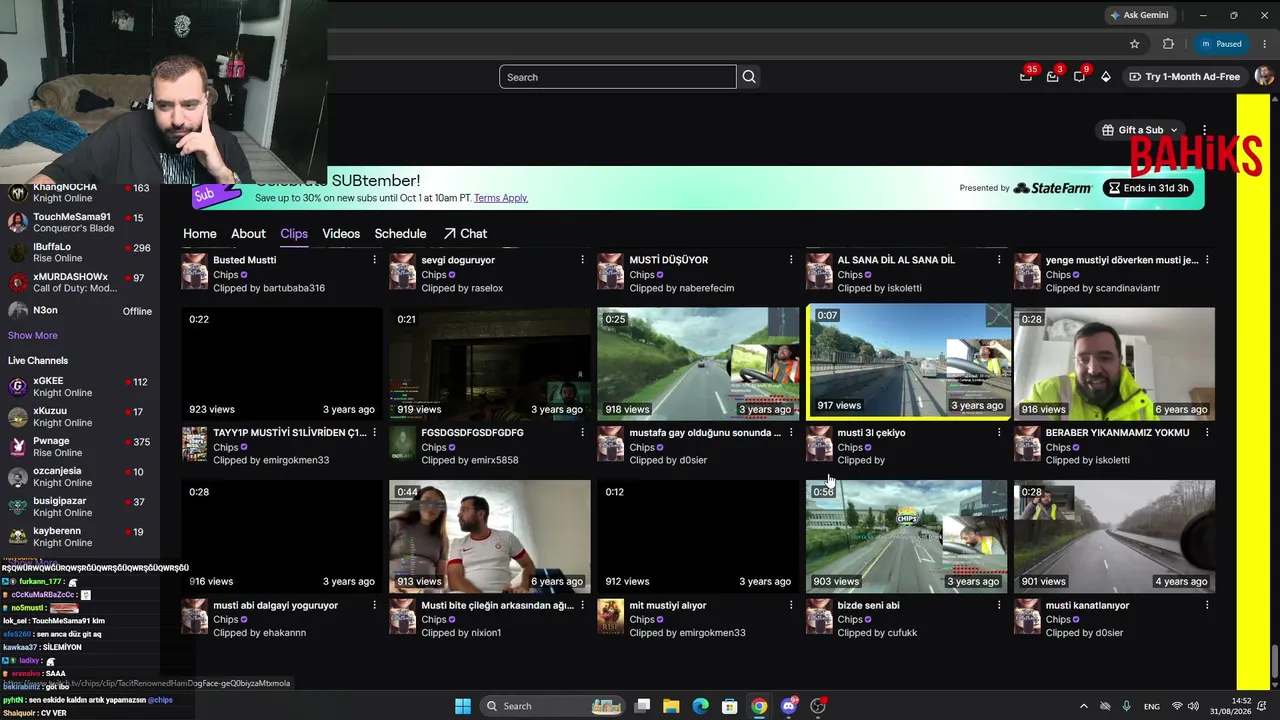Play the 0:07 clip with 917 views
Image resolution: width=1280 pixels, height=720 pixels.
point(908,361)
